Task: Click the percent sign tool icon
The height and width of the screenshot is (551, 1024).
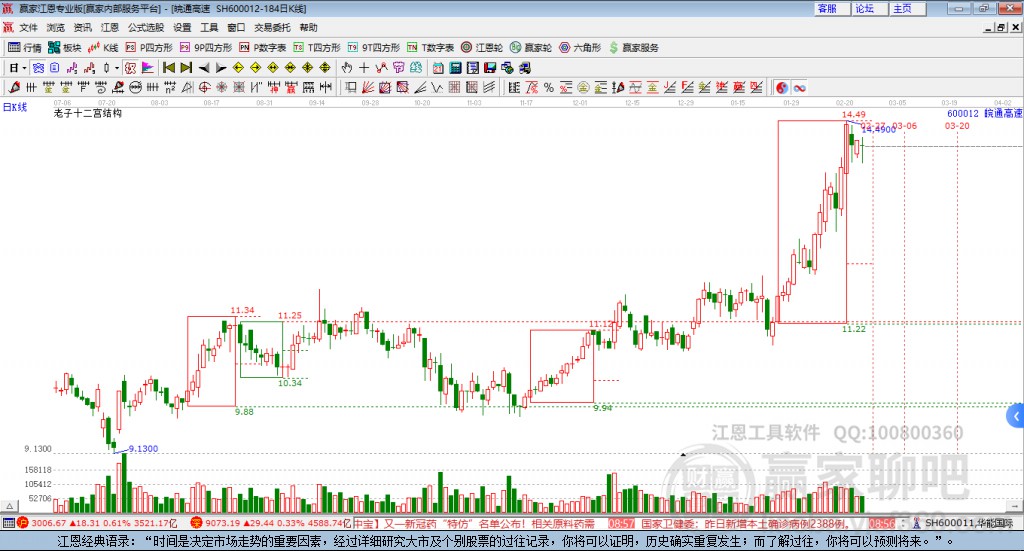Action: pyautogui.click(x=549, y=87)
